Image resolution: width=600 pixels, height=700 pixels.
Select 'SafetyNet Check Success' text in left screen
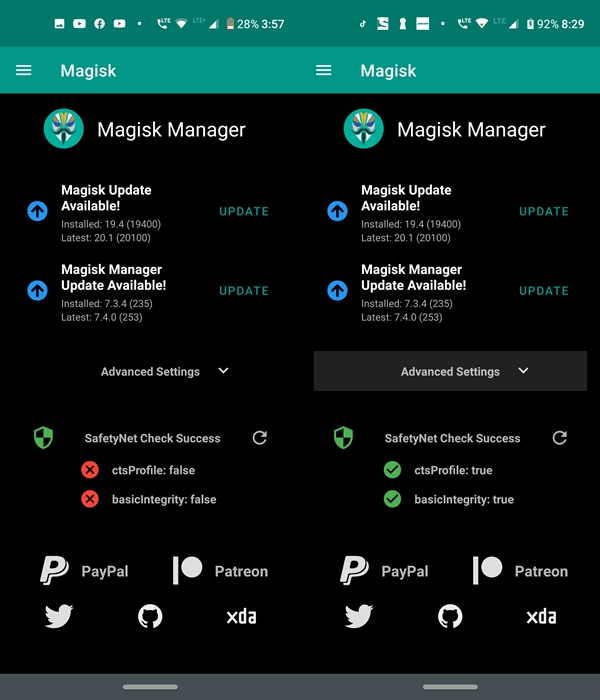pos(152,438)
